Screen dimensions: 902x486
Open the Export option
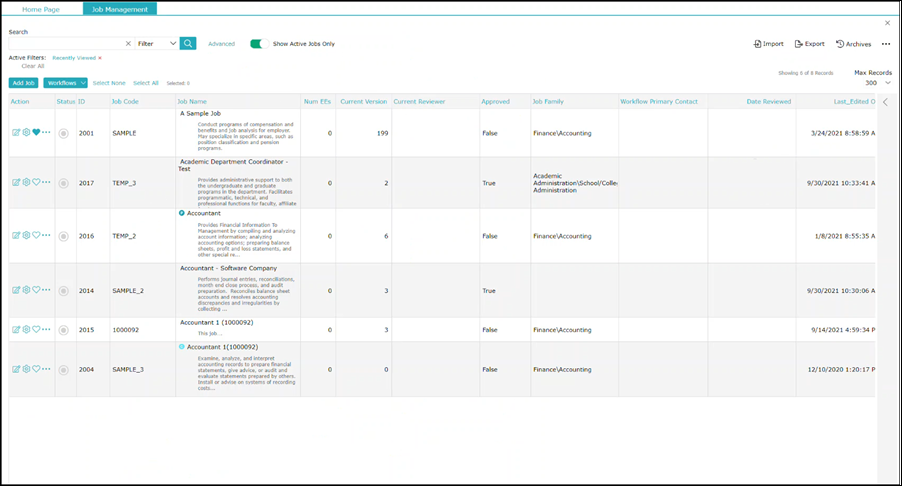[x=809, y=44]
